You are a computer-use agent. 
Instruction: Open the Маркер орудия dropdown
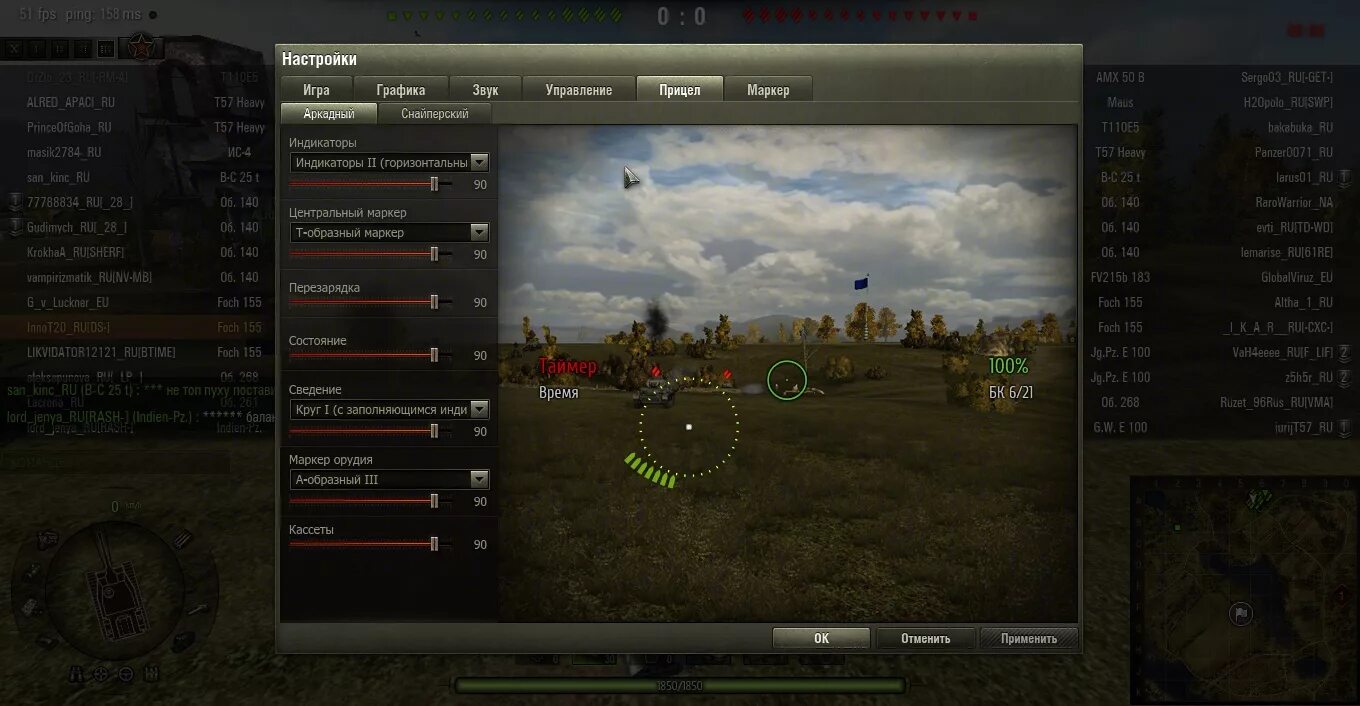(389, 479)
